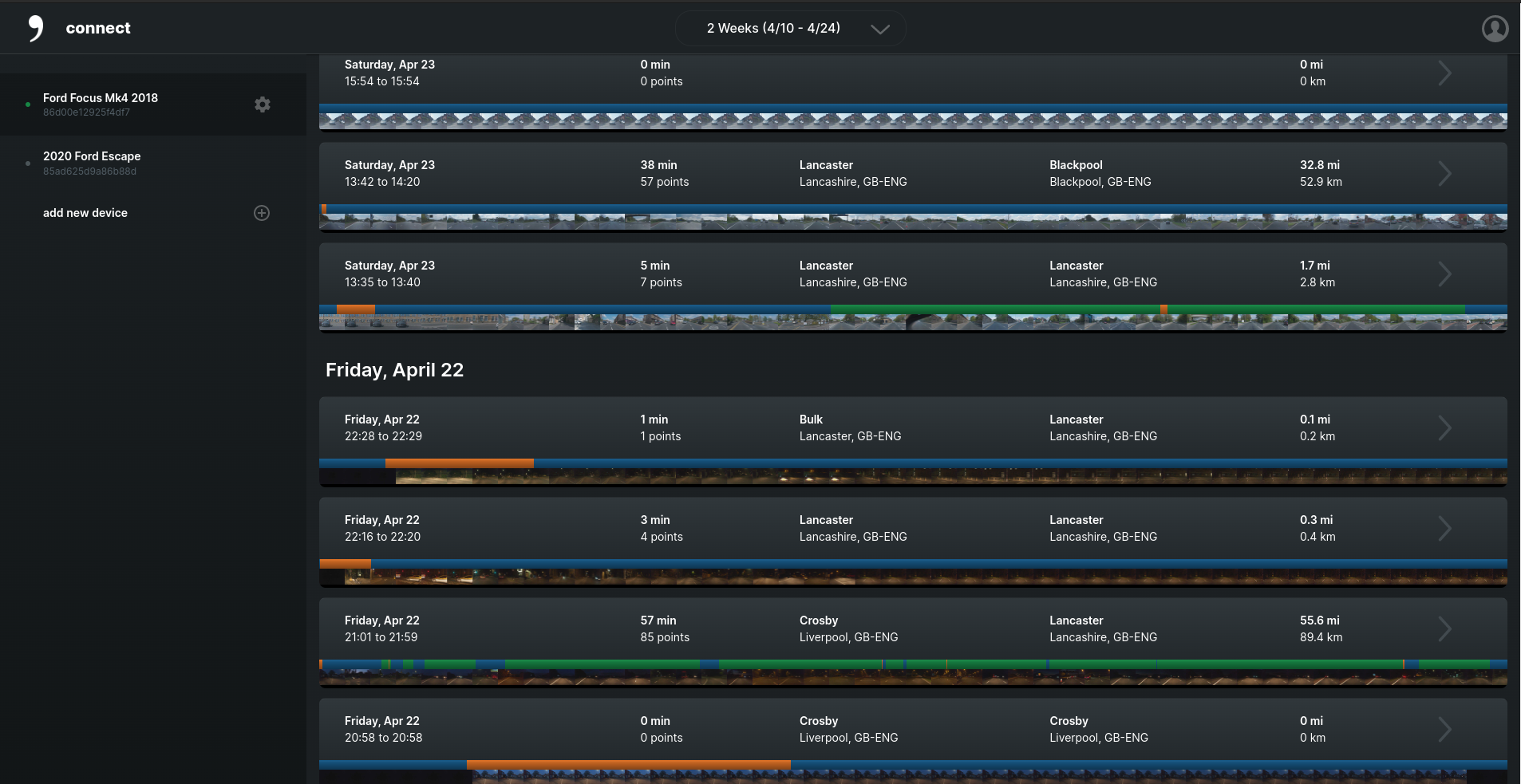Click the comma connect logo icon
1521x784 pixels.
pos(35,28)
